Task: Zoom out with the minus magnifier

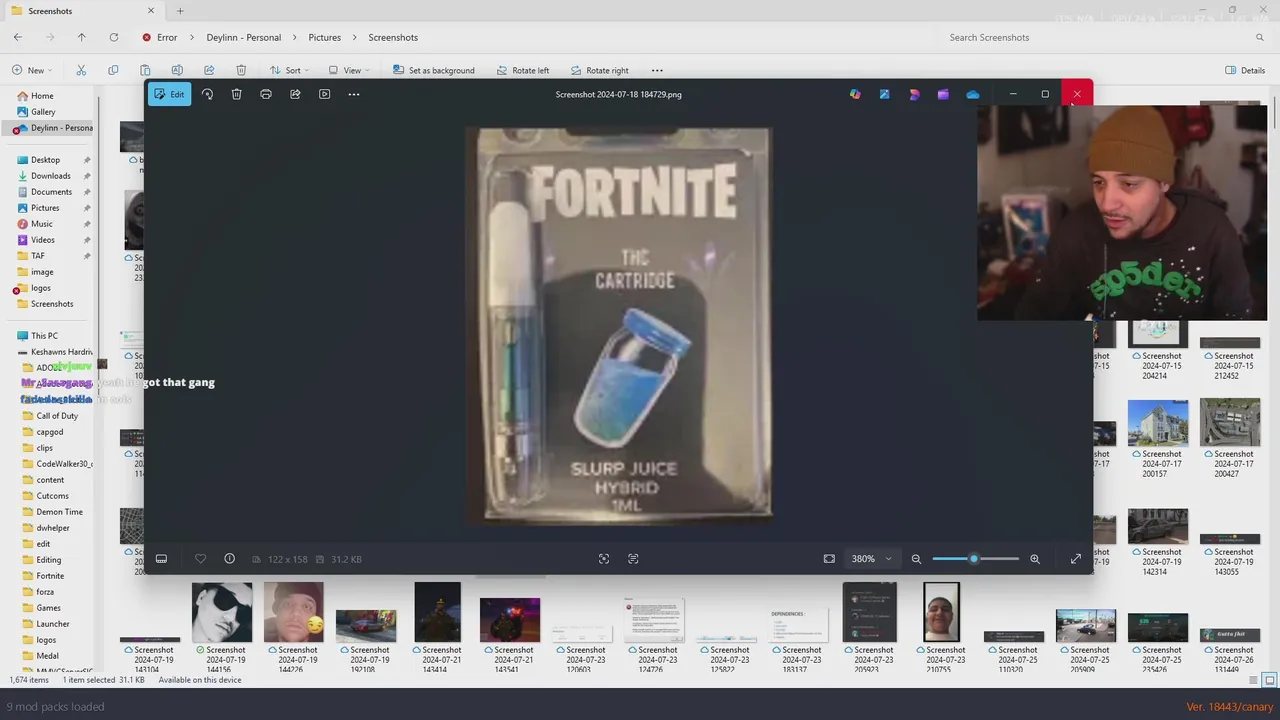Action: 916,559
